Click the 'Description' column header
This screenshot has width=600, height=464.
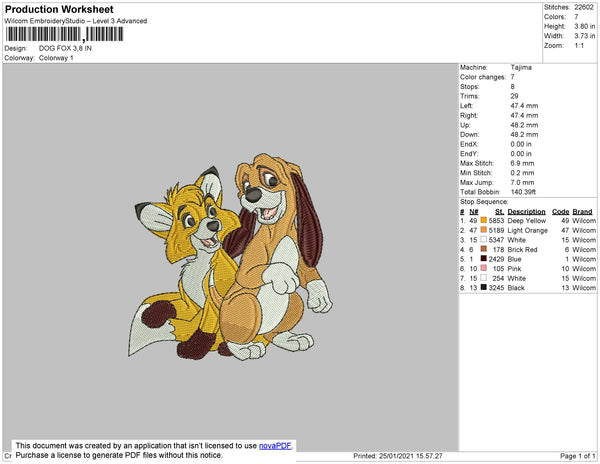click(526, 212)
